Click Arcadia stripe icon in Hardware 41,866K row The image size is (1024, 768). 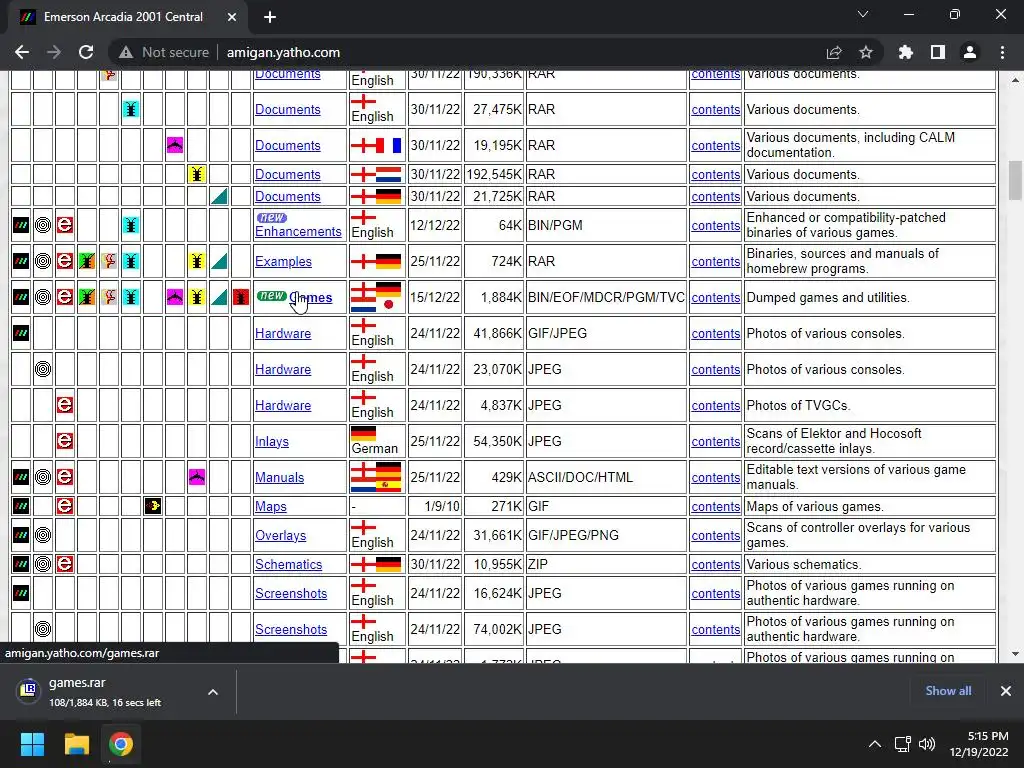[x=21, y=333]
